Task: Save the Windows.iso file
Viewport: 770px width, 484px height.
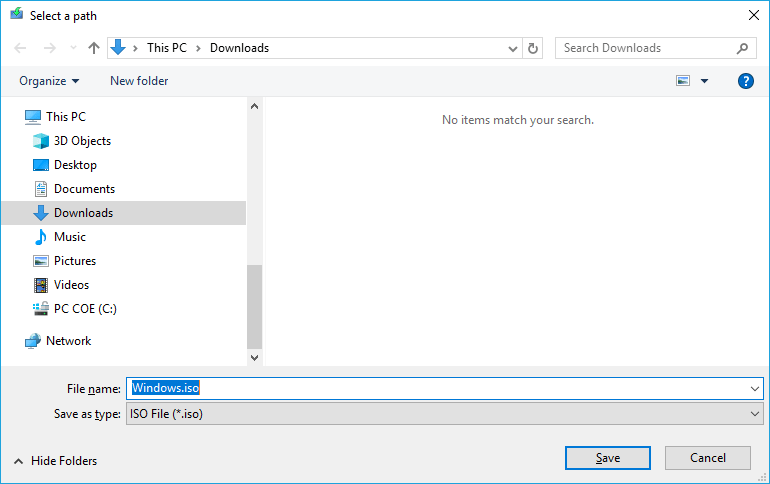Action: click(x=607, y=458)
